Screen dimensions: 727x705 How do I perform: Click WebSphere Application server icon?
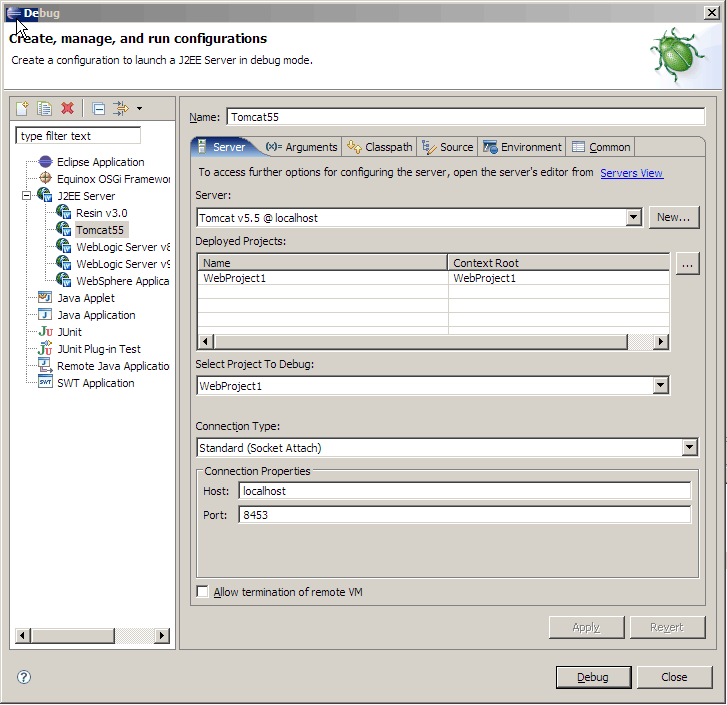(x=64, y=280)
